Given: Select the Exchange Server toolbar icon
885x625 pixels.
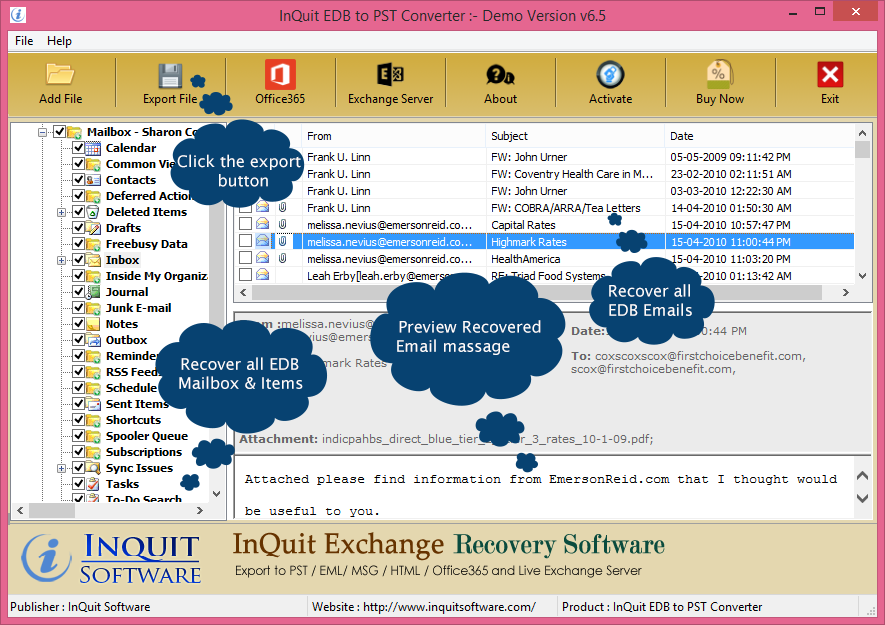Looking at the screenshot, I should (x=390, y=75).
